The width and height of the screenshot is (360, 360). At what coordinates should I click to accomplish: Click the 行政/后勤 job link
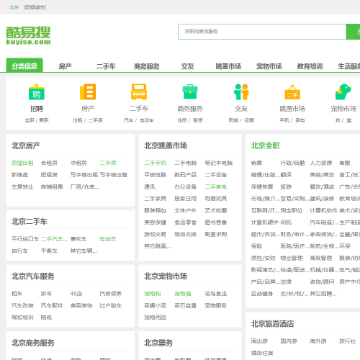click(x=293, y=163)
